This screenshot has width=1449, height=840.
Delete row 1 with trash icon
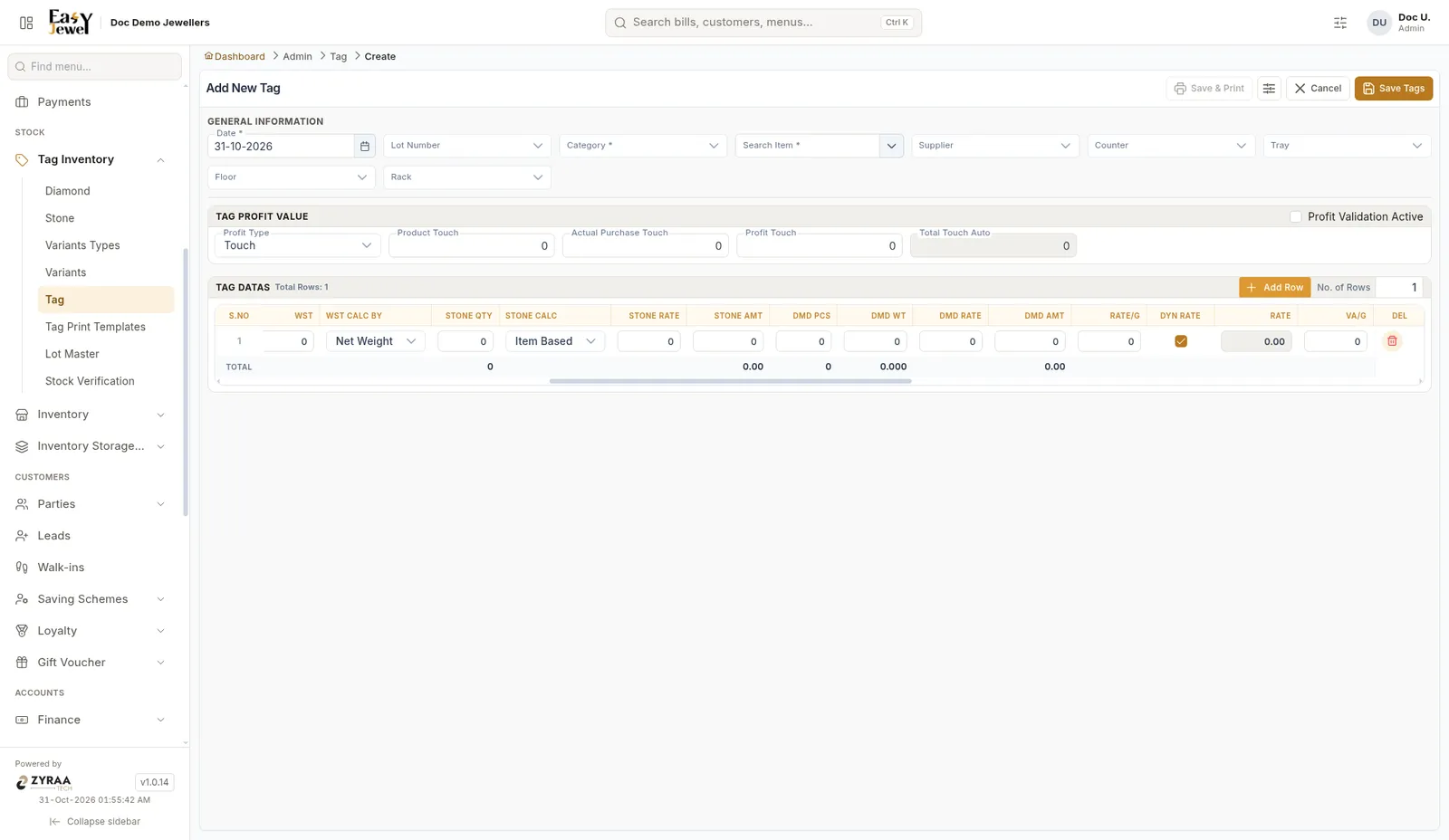pos(1393,341)
